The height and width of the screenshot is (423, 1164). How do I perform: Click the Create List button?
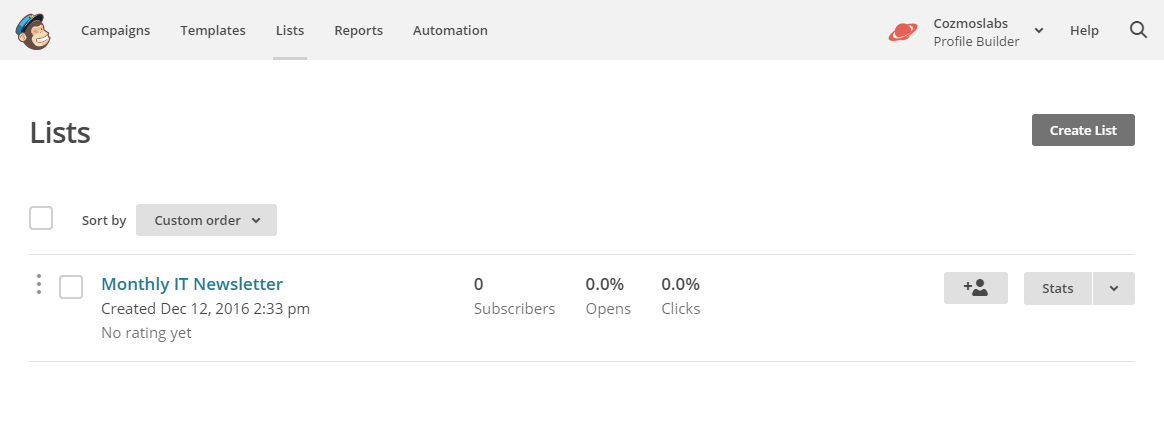1083,130
